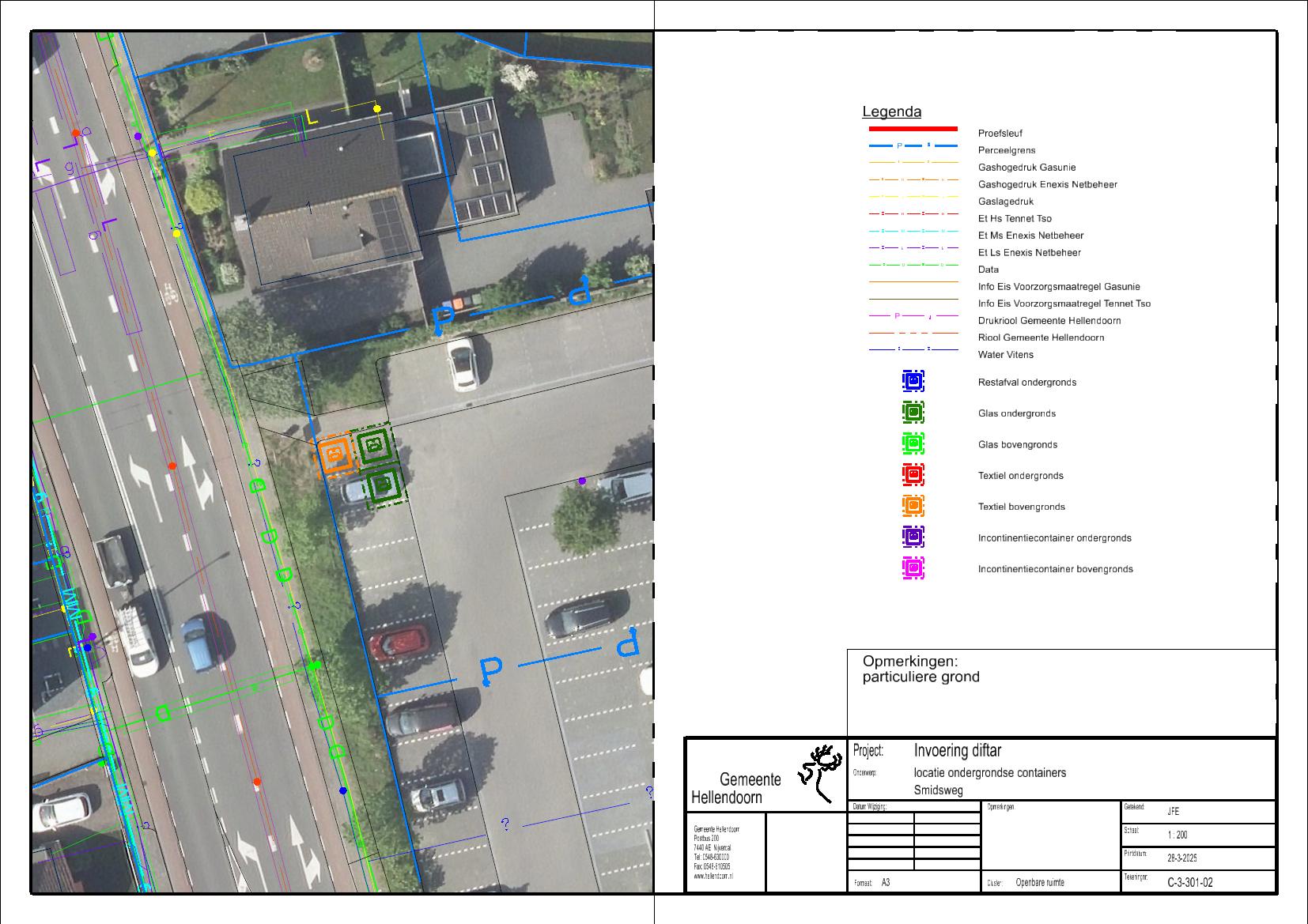
Task: Click the orange Textiel bovengronds legend icon
Action: click(x=913, y=506)
